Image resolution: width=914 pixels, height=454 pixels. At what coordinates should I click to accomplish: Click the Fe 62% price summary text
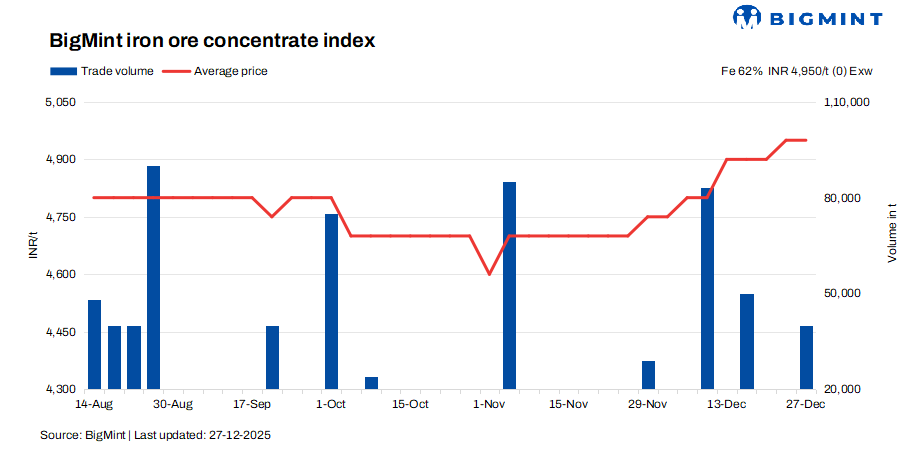(795, 71)
